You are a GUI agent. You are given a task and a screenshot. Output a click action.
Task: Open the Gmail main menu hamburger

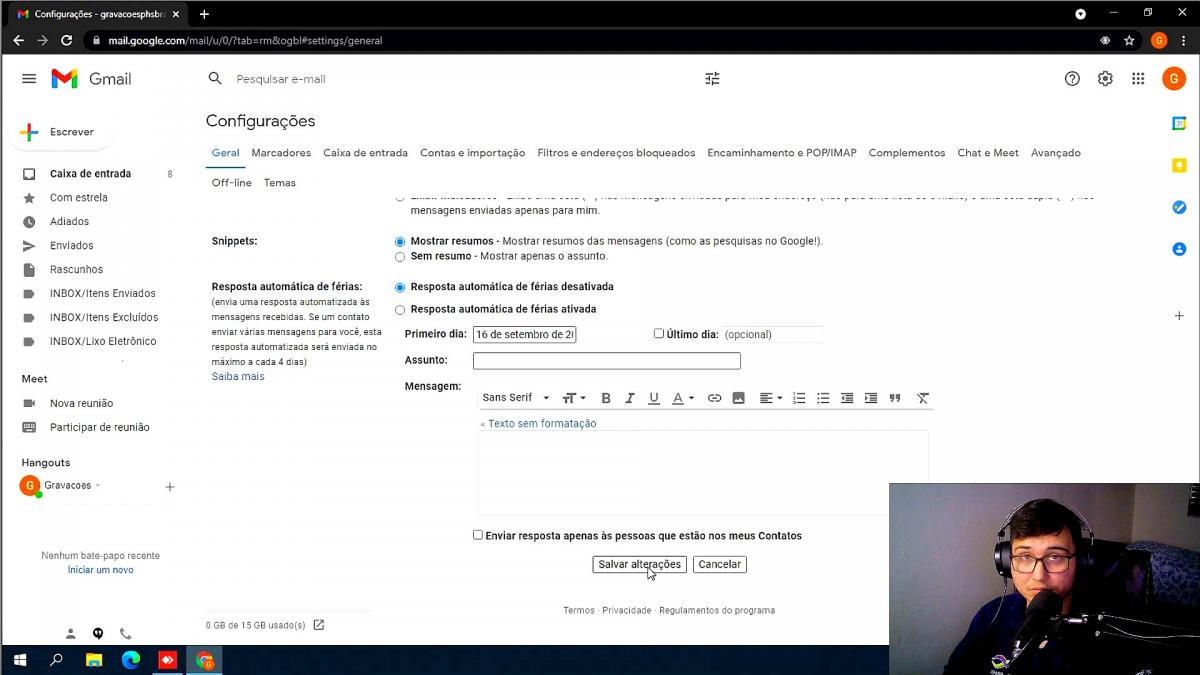click(29, 79)
